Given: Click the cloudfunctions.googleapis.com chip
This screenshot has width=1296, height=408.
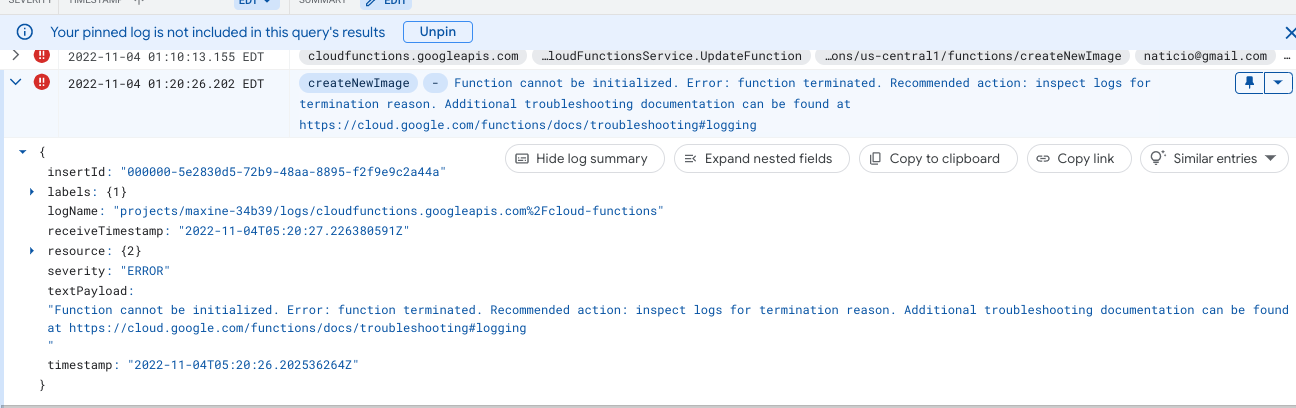Looking at the screenshot, I should click(413, 56).
